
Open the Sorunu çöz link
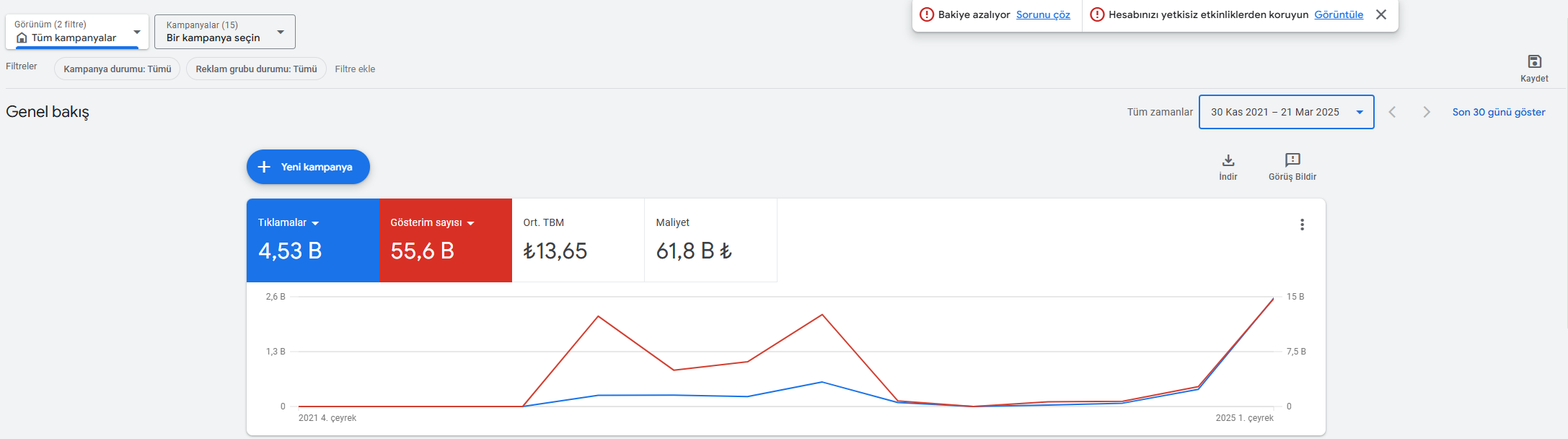pos(1043,14)
